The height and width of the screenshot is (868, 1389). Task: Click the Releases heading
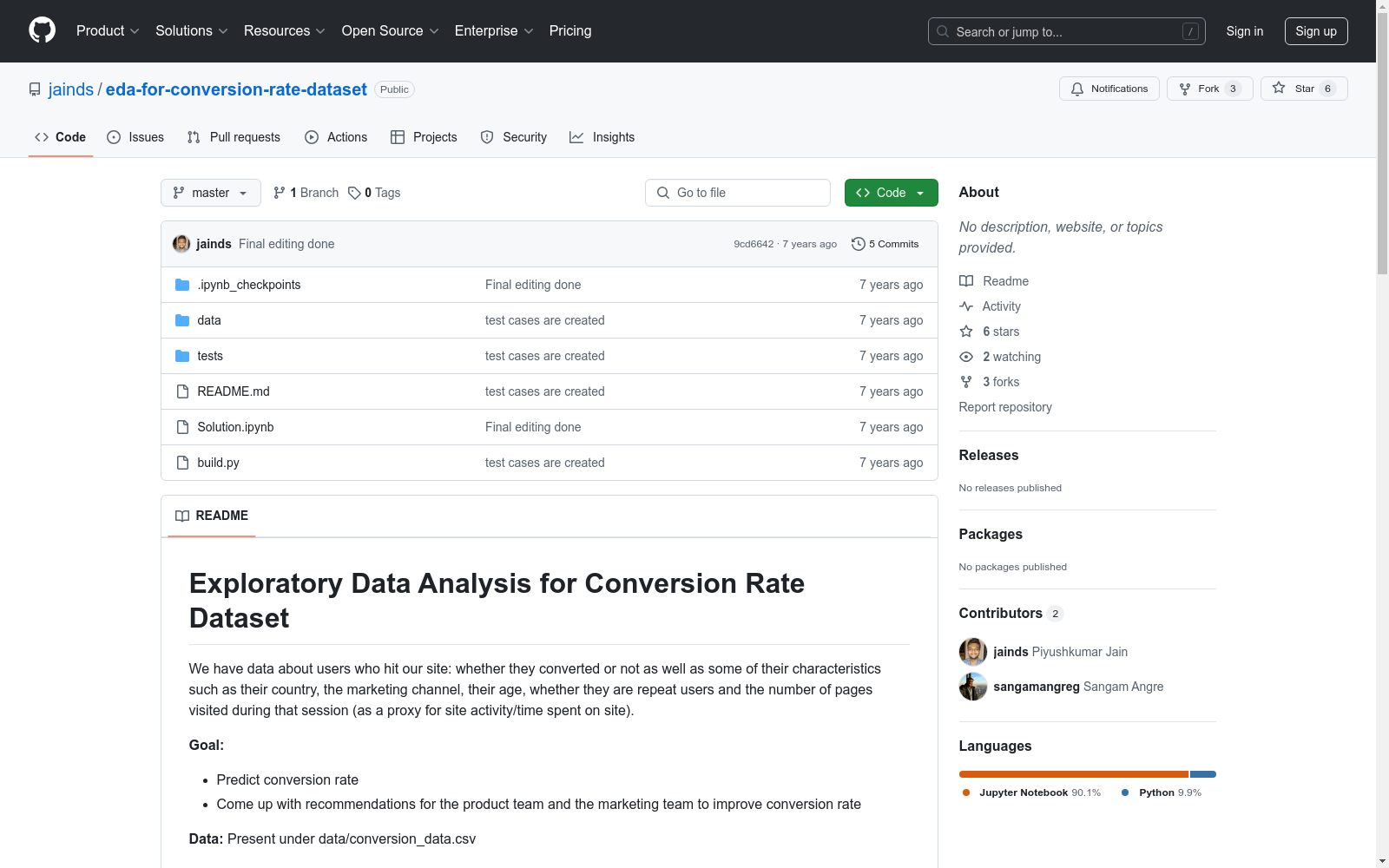coord(989,455)
